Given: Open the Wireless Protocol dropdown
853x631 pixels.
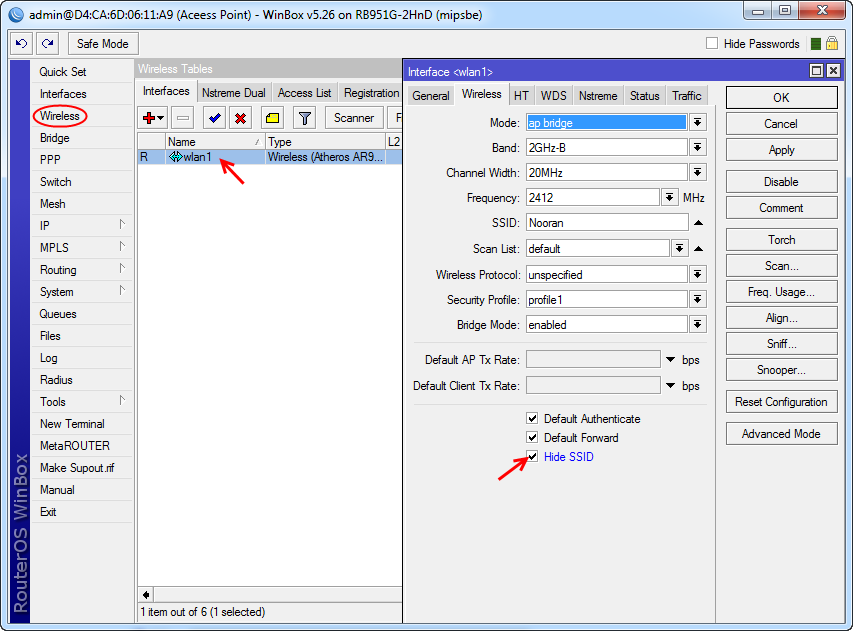Looking at the screenshot, I should 697,275.
